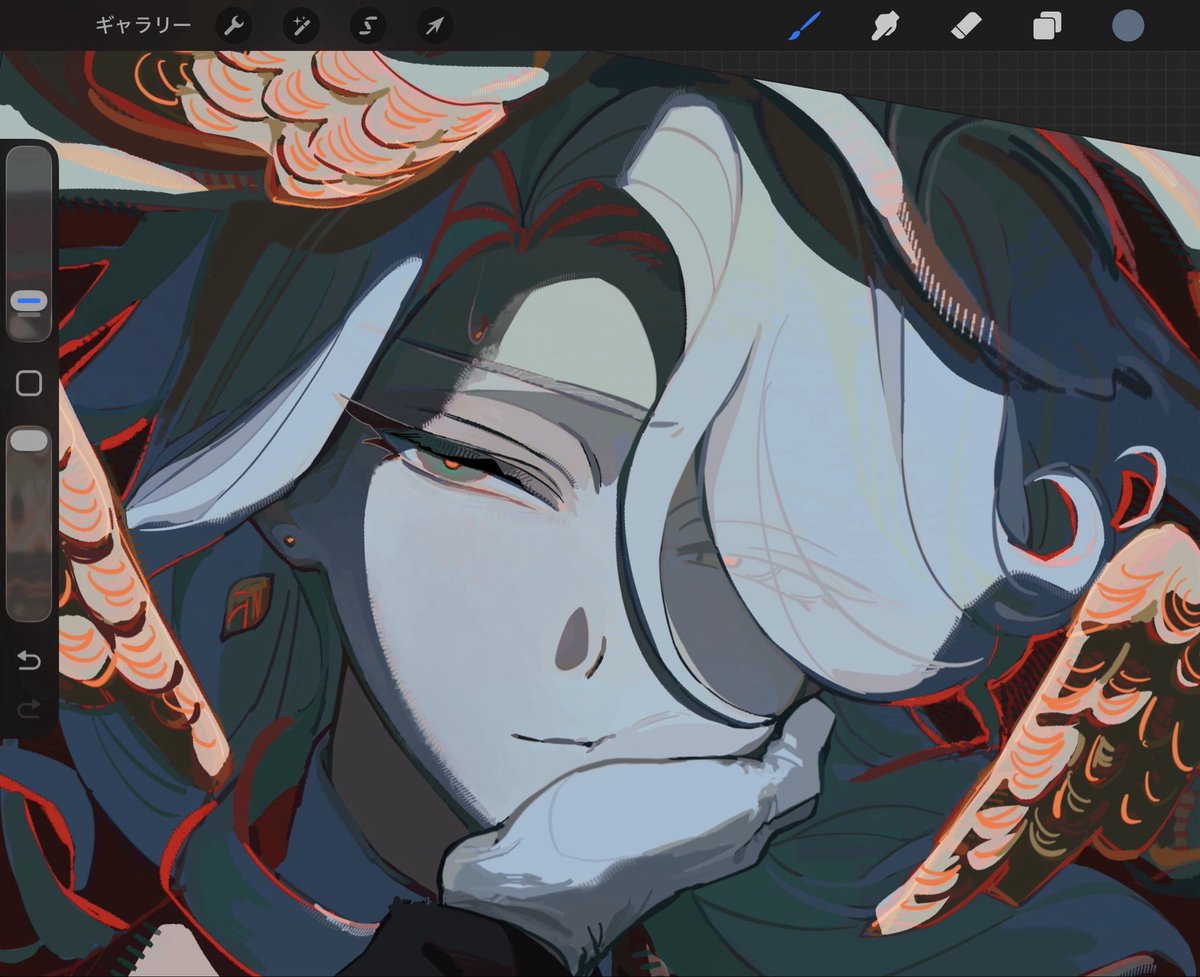Undo the last stroke with sidebar arrow

29,660
